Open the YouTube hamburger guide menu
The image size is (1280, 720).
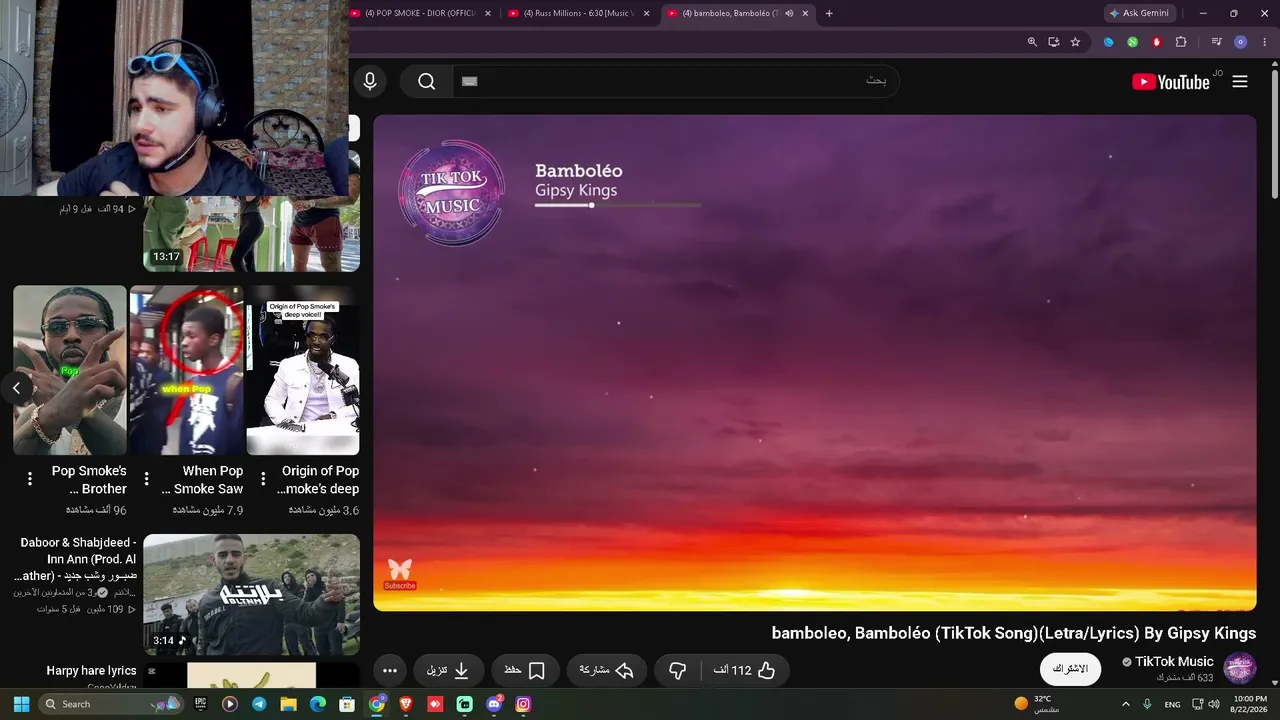tap(1240, 82)
